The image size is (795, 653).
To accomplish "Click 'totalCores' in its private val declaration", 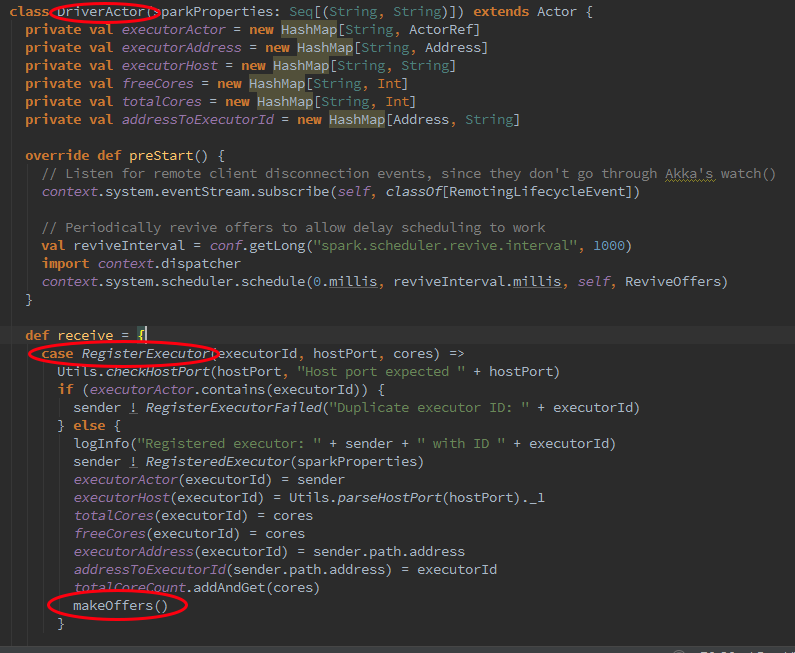I will [x=162, y=102].
